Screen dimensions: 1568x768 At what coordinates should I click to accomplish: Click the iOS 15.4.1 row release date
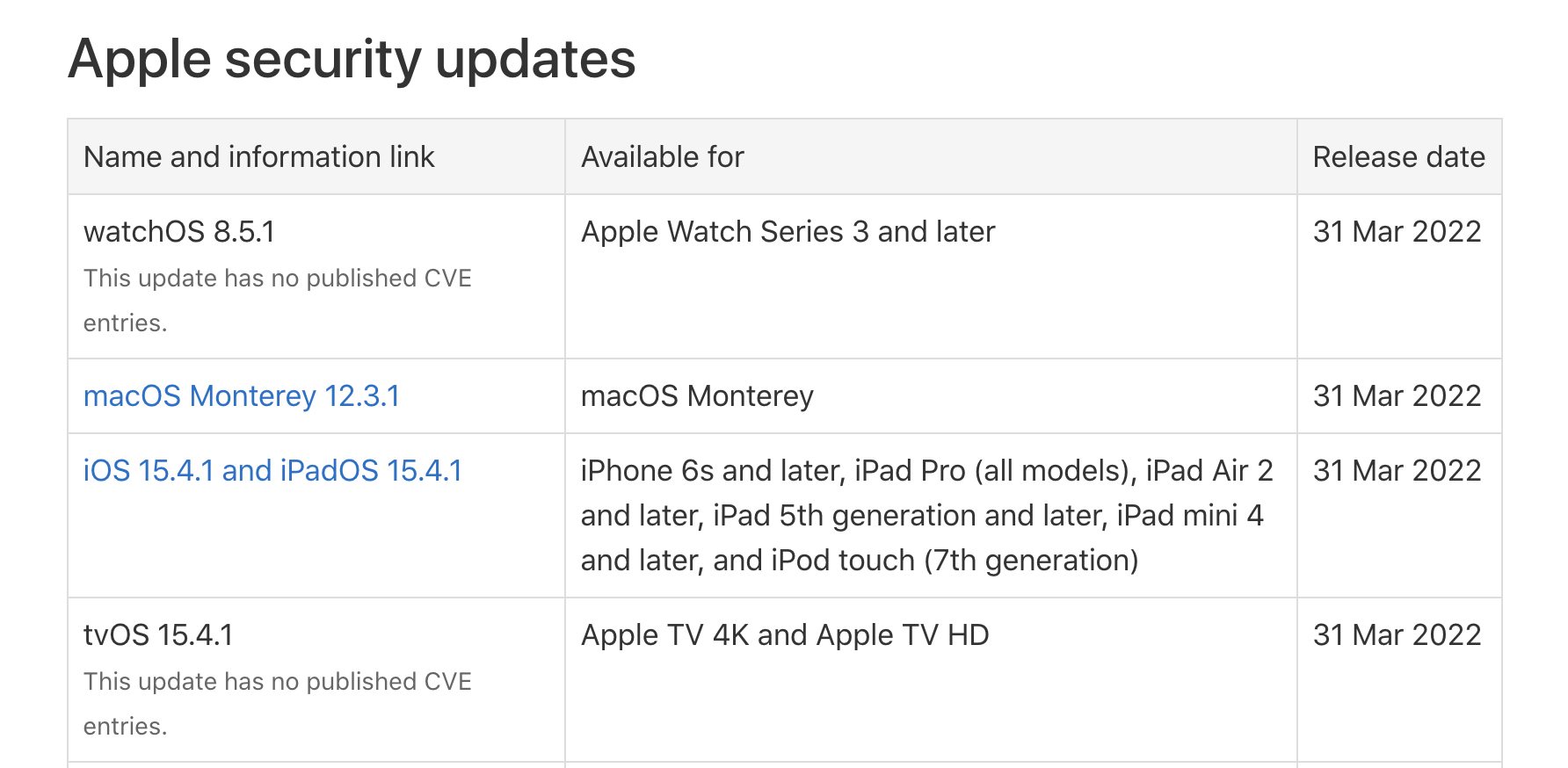point(1397,471)
